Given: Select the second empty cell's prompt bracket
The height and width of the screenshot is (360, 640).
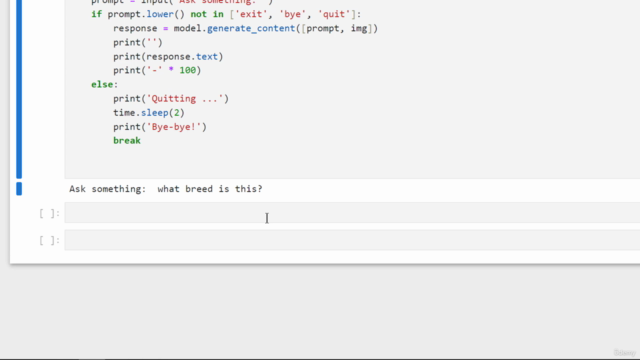Looking at the screenshot, I should coord(49,240).
